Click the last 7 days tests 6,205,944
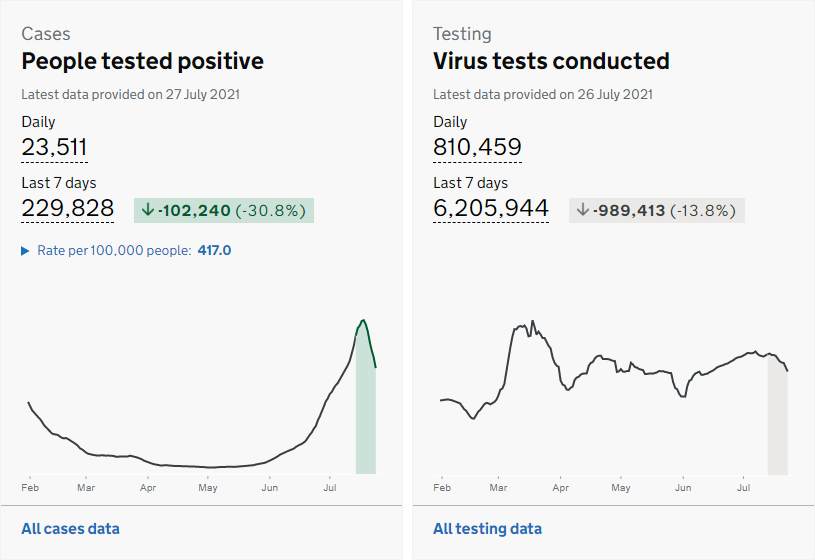Viewport: 815px width, 560px height. tap(491, 208)
